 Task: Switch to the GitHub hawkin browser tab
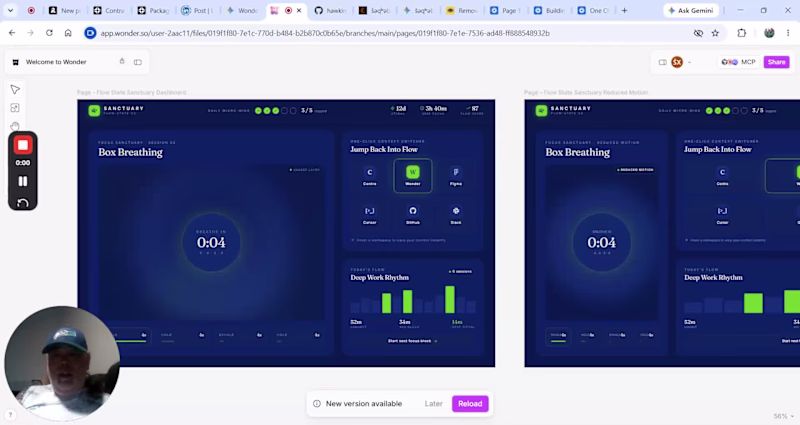329,10
